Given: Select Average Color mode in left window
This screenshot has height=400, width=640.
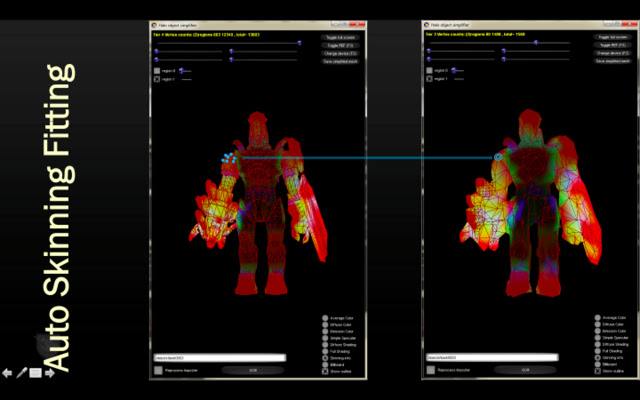Looking at the screenshot, I should coord(325,318).
